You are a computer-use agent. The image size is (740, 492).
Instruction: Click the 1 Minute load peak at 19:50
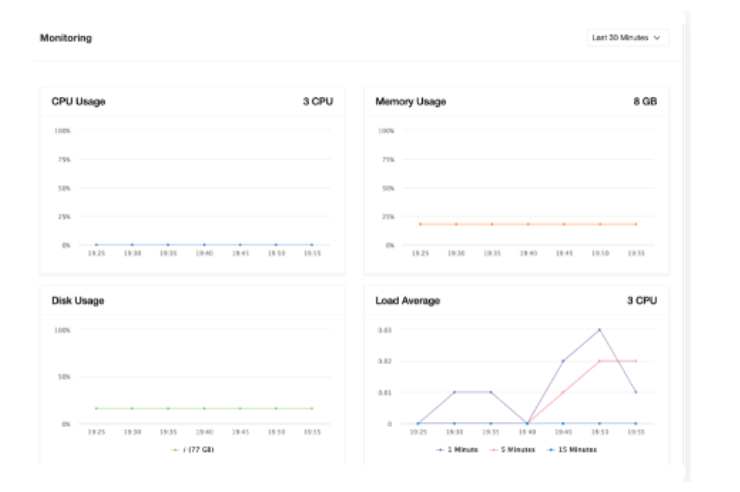click(x=599, y=329)
